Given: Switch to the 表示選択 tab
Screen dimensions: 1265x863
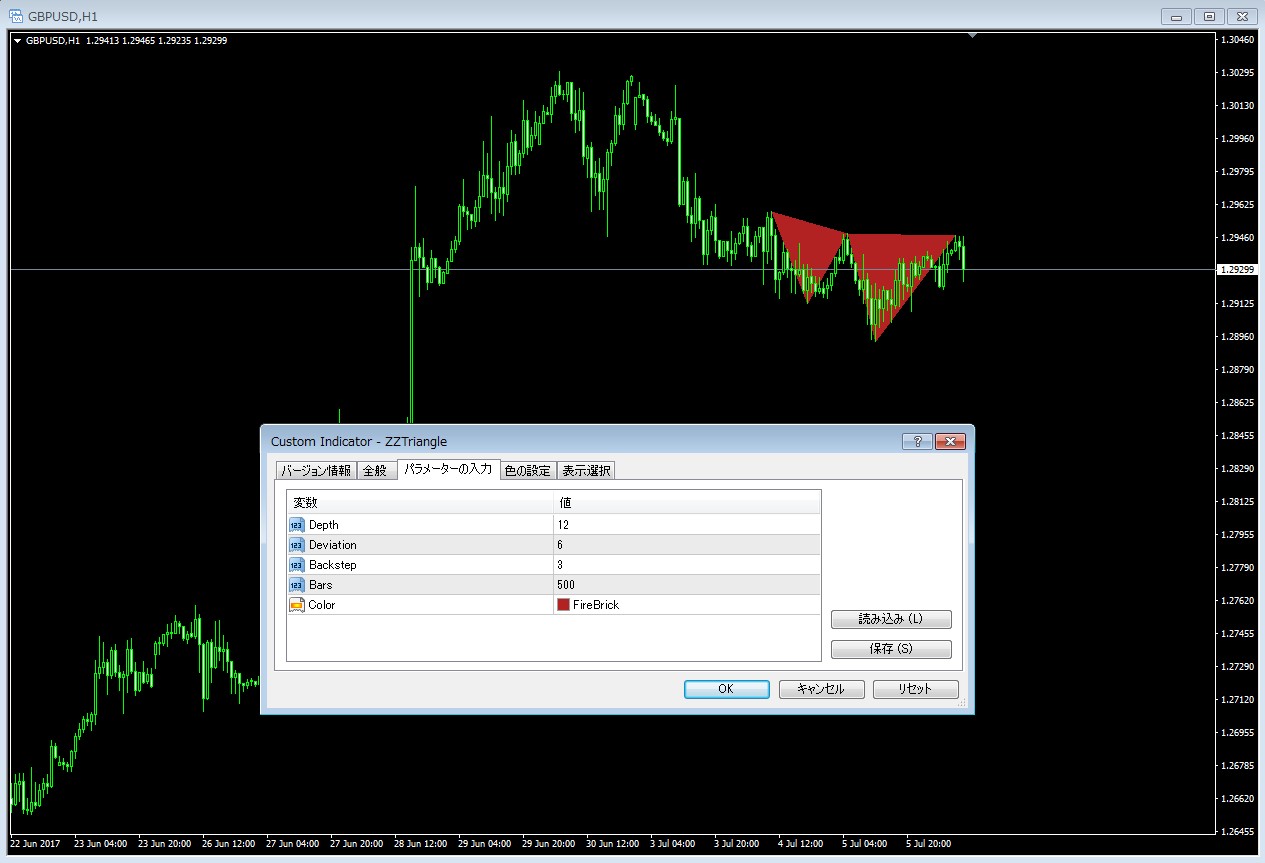Looking at the screenshot, I should (x=585, y=470).
